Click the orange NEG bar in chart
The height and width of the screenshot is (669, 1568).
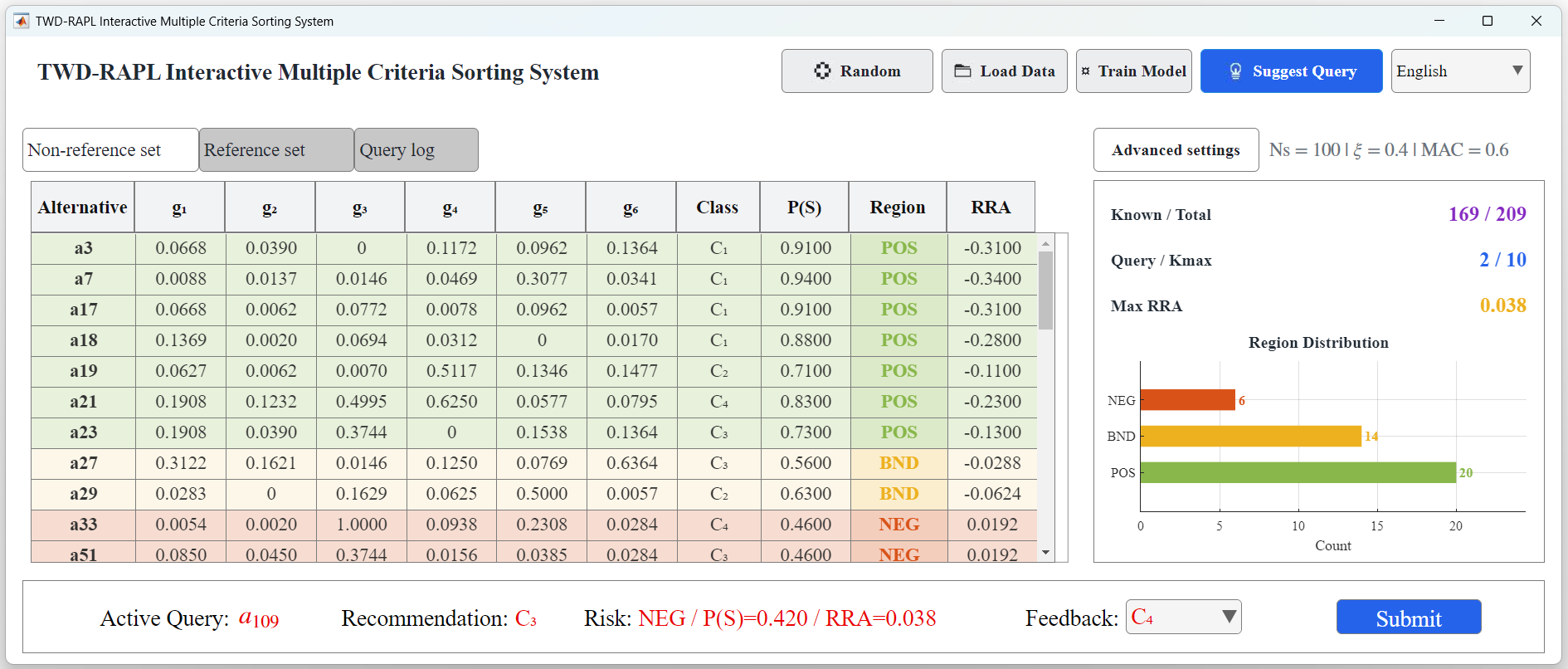pyautogui.click(x=1188, y=400)
